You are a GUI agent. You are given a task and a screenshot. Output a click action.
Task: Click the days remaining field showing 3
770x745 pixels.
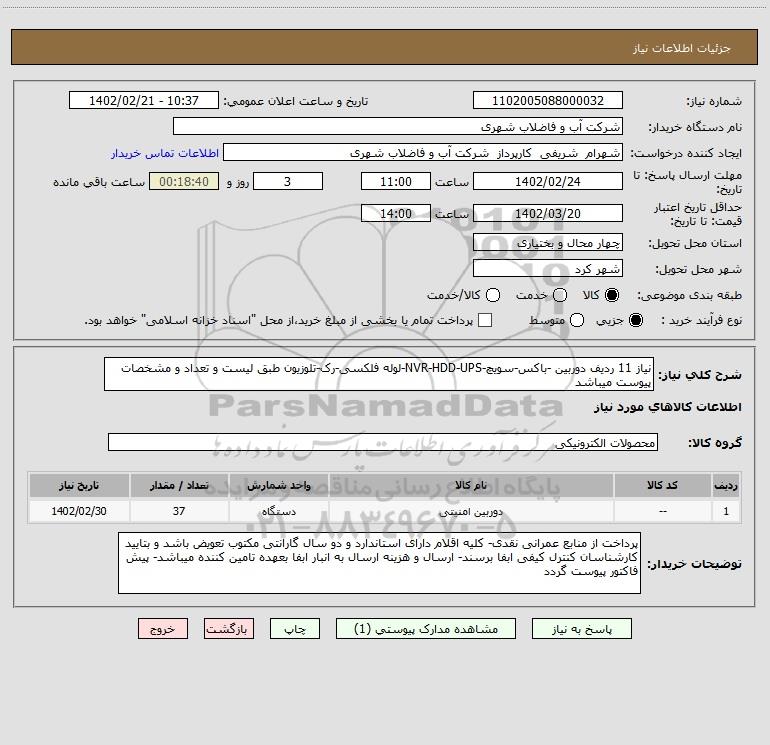point(288,181)
